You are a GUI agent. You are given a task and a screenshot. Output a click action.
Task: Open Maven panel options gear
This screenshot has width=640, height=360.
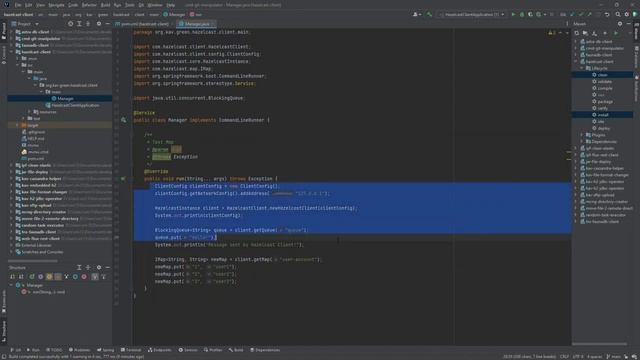tap(620, 24)
